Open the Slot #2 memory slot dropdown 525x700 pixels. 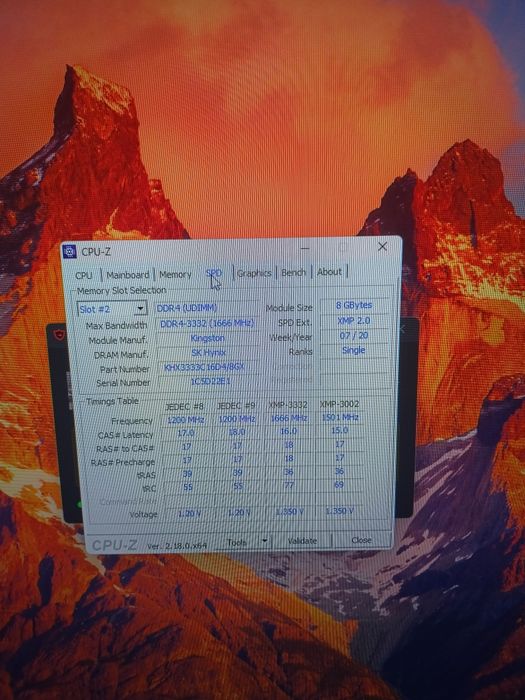(x=112, y=308)
